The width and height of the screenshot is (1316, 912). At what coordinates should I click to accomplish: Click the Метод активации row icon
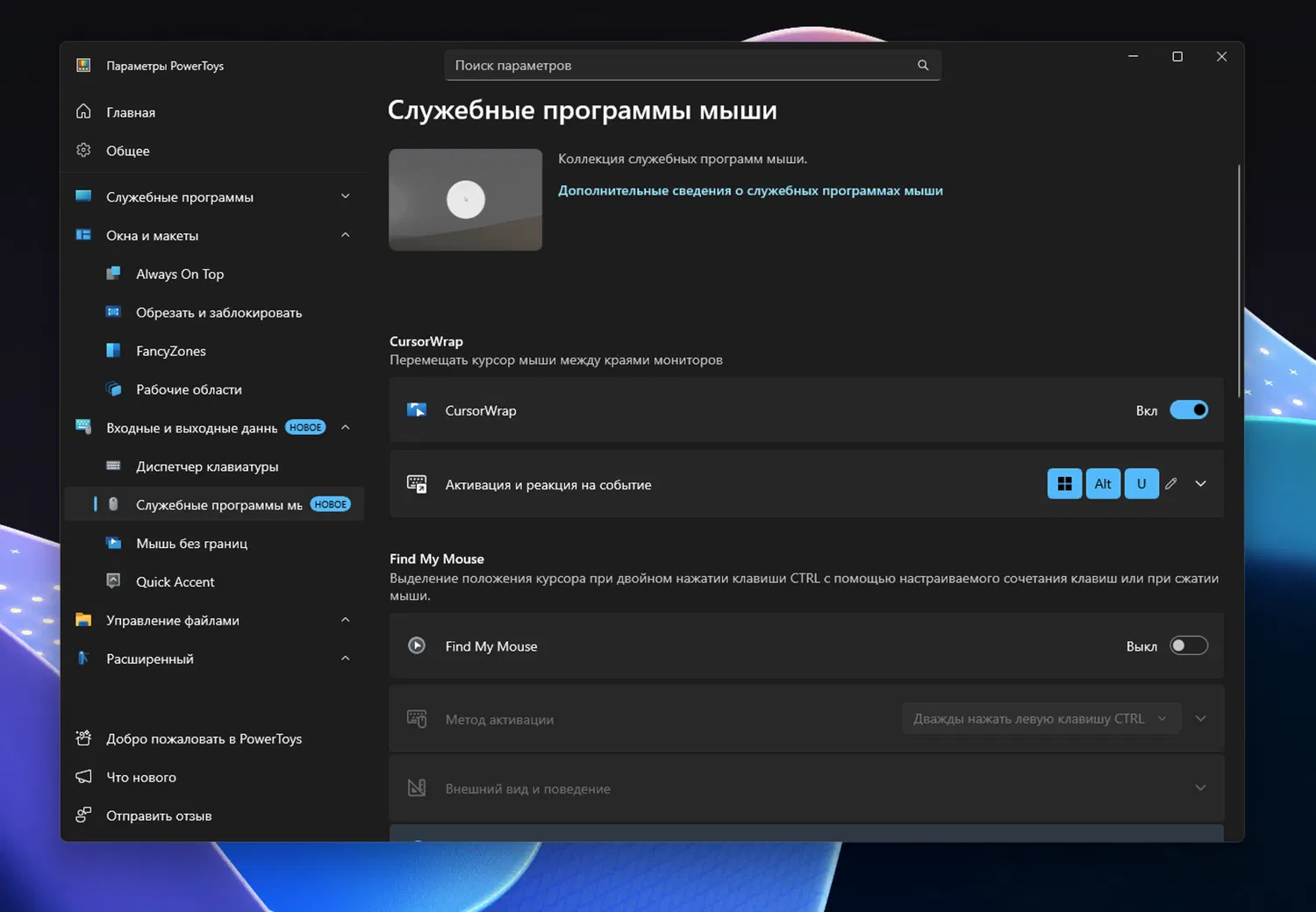click(417, 719)
